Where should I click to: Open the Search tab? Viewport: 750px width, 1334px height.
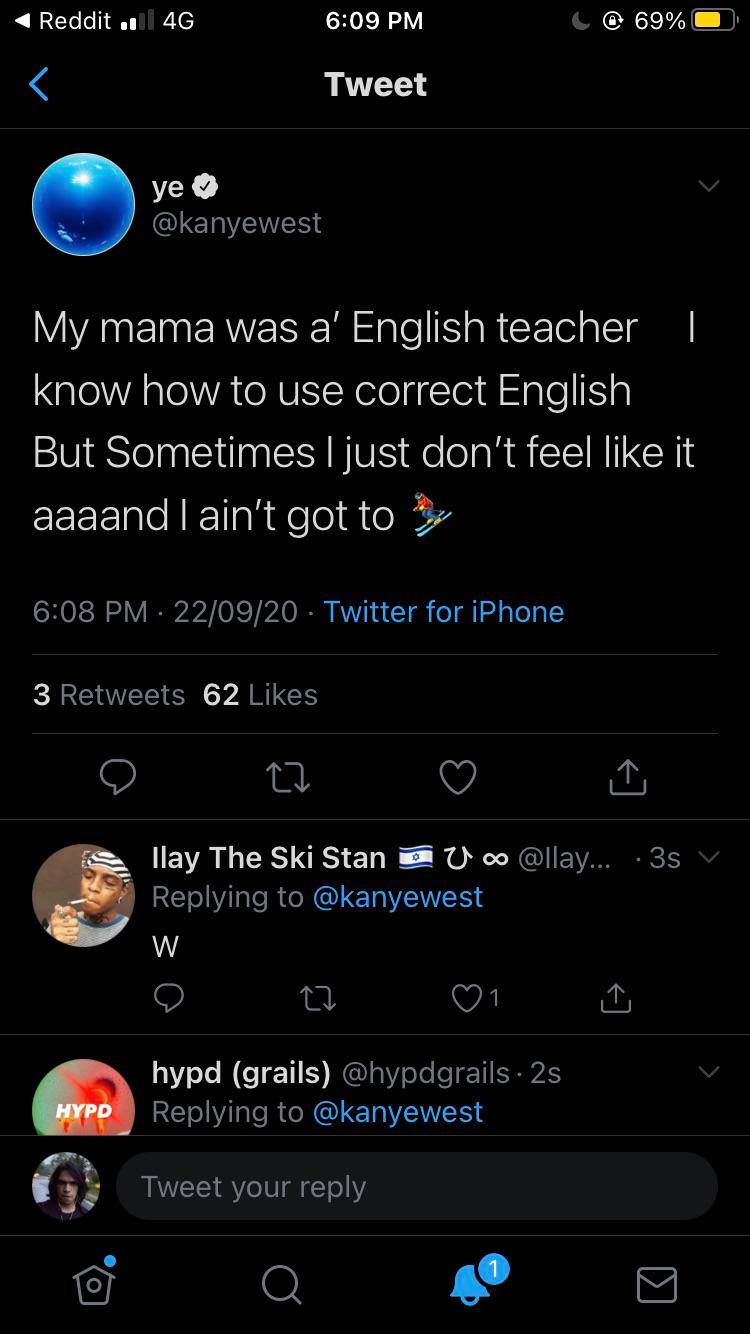281,1285
